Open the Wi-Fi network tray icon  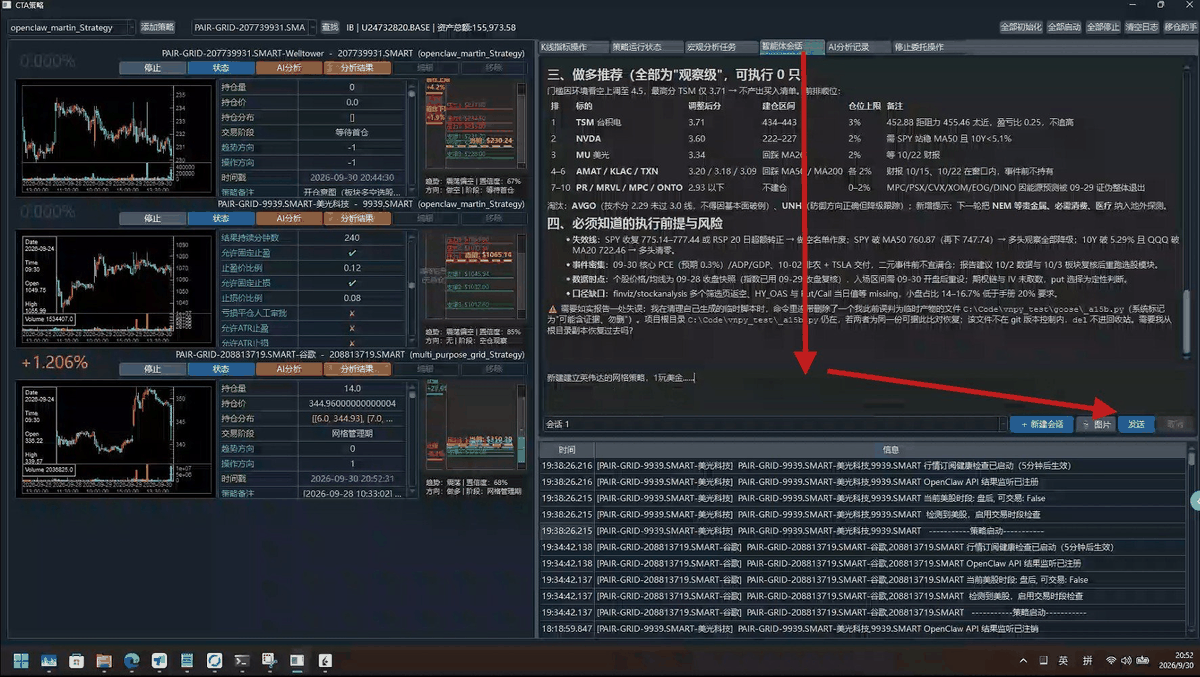[x=1111, y=661]
